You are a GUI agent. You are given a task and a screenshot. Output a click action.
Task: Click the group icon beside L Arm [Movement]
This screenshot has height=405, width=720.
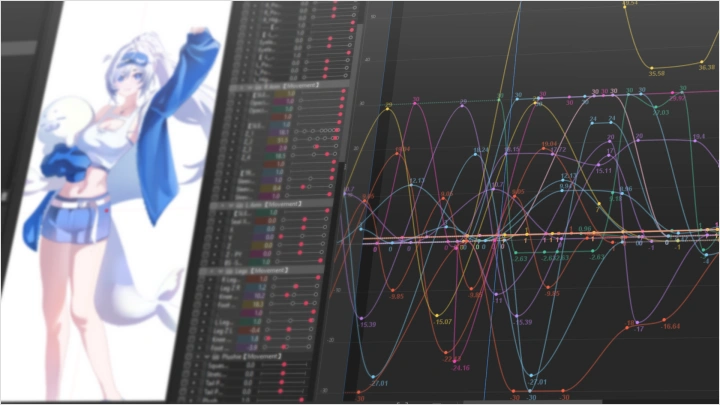tap(238, 205)
